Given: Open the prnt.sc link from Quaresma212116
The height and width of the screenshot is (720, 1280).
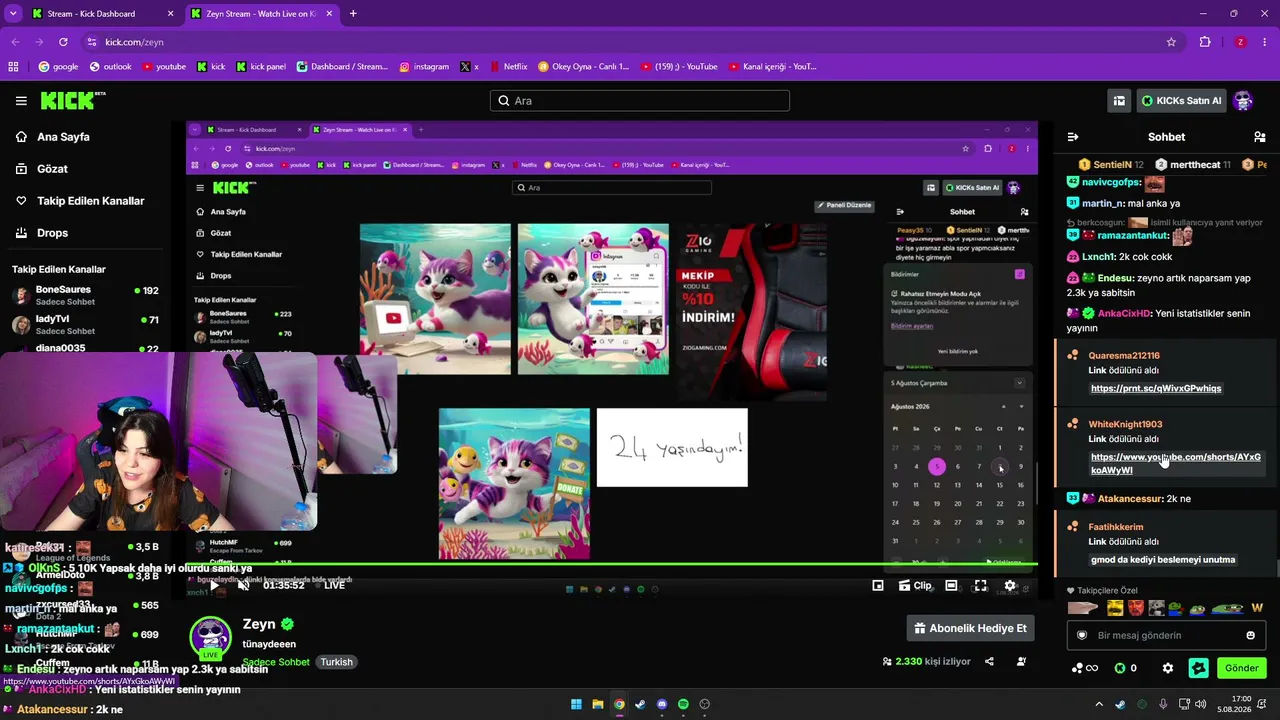Looking at the screenshot, I should click(1156, 388).
